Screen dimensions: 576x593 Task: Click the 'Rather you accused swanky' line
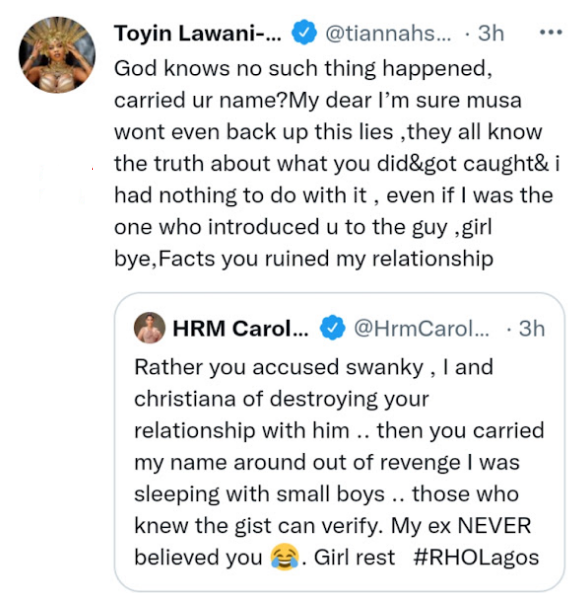click(x=279, y=367)
